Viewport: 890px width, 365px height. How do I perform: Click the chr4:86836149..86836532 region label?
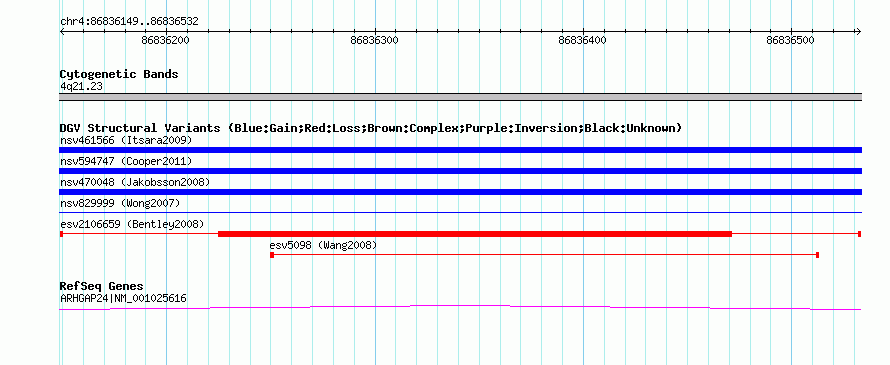point(129,22)
